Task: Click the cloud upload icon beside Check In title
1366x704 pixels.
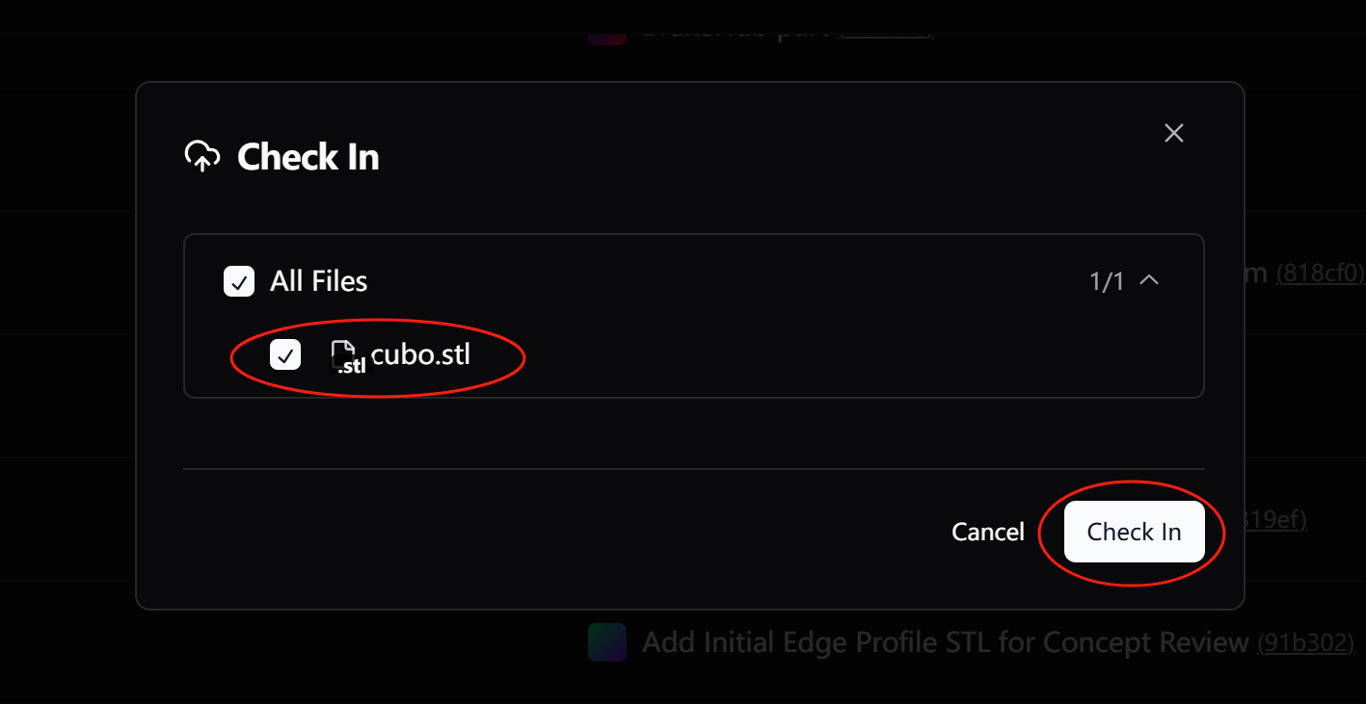Action: coord(202,156)
